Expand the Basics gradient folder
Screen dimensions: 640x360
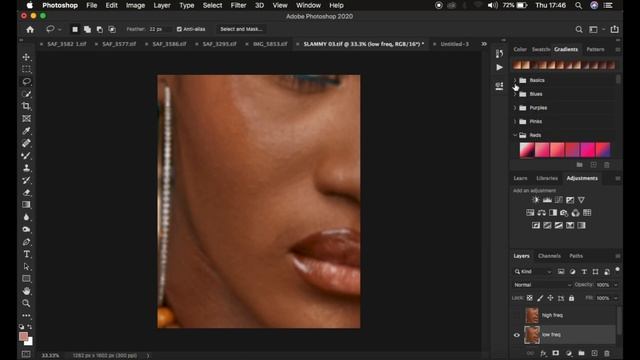pyautogui.click(x=515, y=80)
